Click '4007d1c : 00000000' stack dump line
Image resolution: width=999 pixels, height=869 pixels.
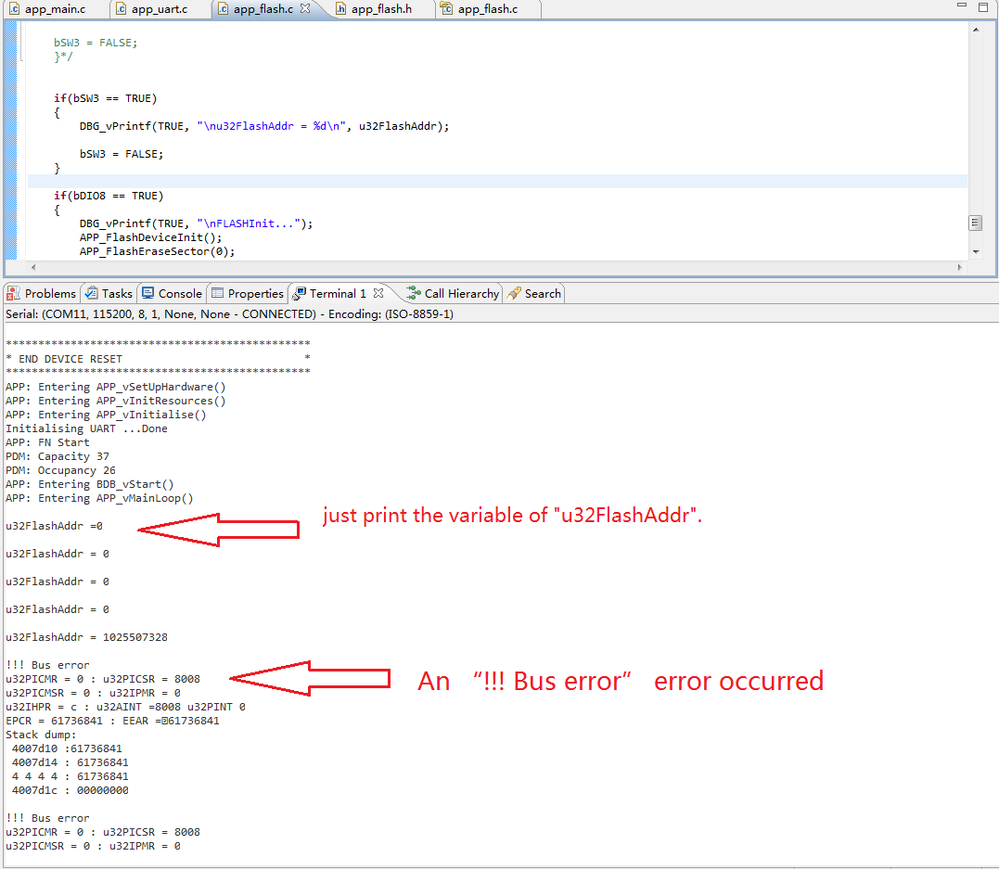pyautogui.click(x=70, y=791)
